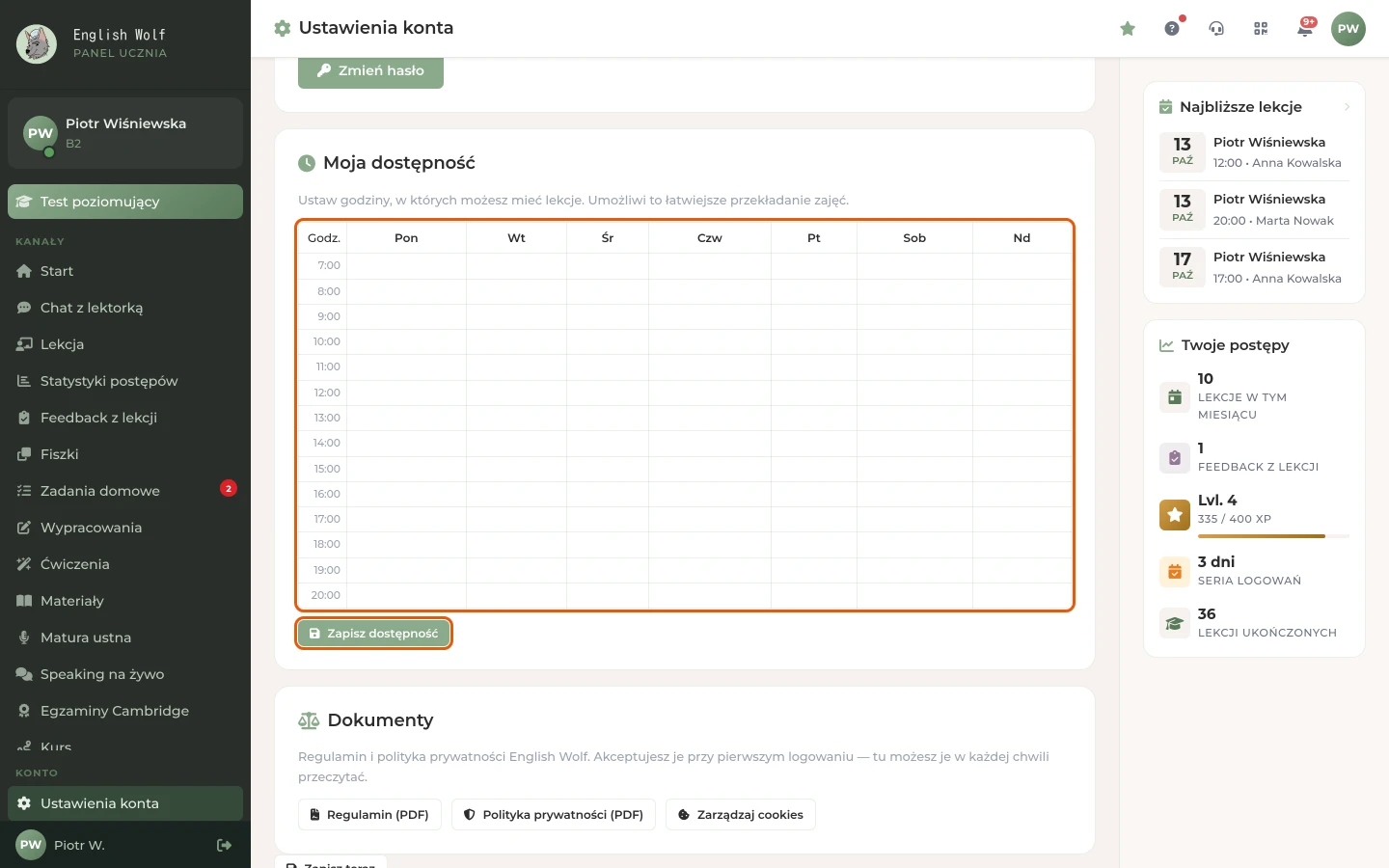Screen dimensions: 1389x868
Task: Open help via the question mark icon
Action: tap(1172, 29)
